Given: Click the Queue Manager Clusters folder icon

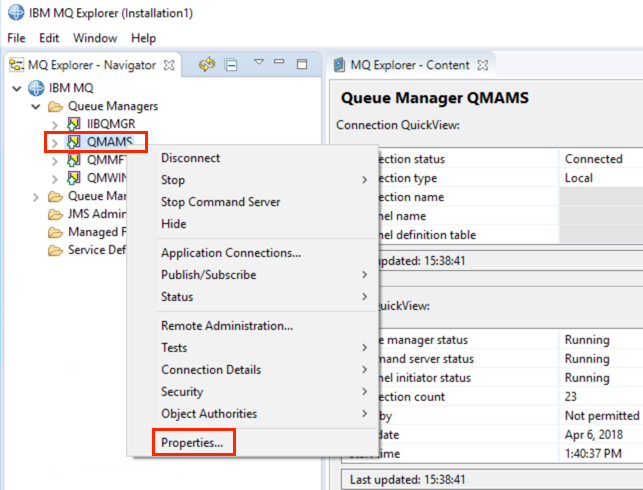Looking at the screenshot, I should pyautogui.click(x=55, y=196).
